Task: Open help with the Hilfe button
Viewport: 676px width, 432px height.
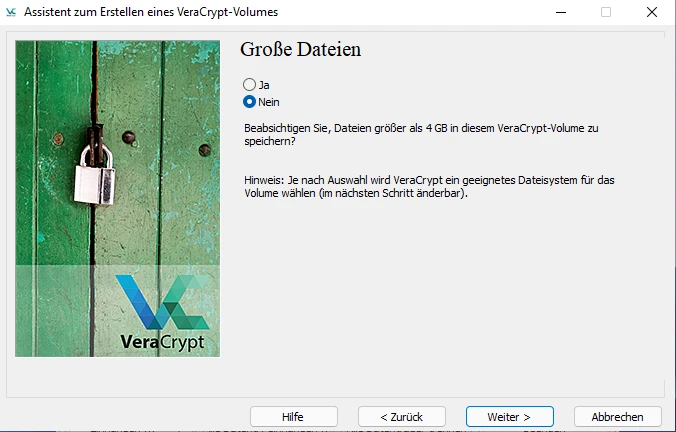Action: pyautogui.click(x=293, y=416)
